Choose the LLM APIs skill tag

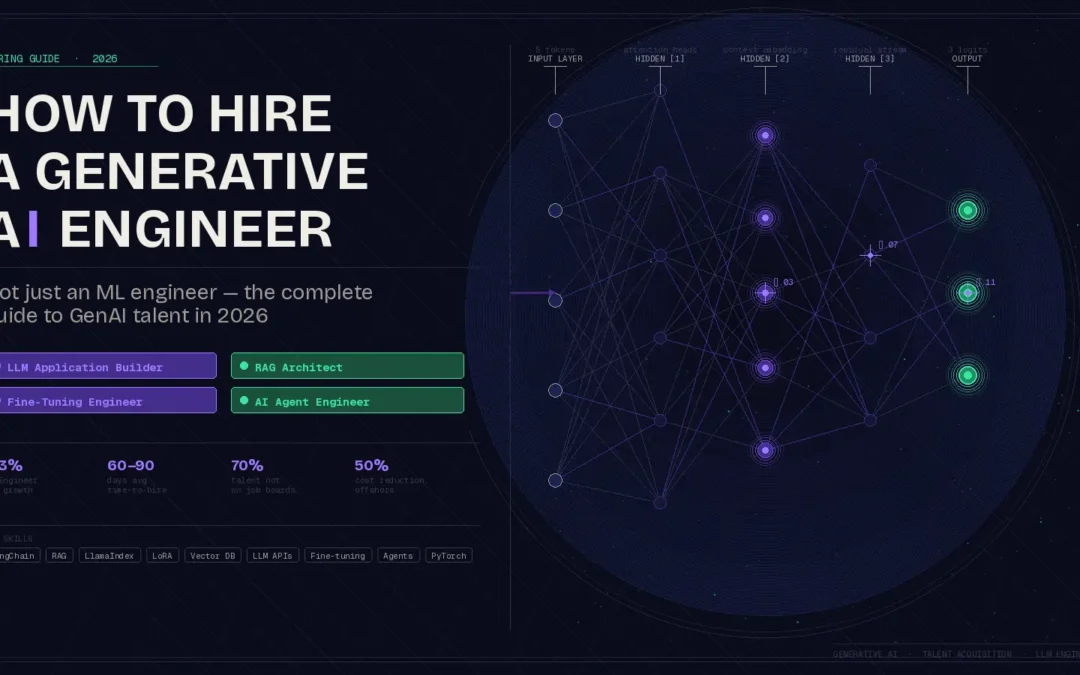272,555
